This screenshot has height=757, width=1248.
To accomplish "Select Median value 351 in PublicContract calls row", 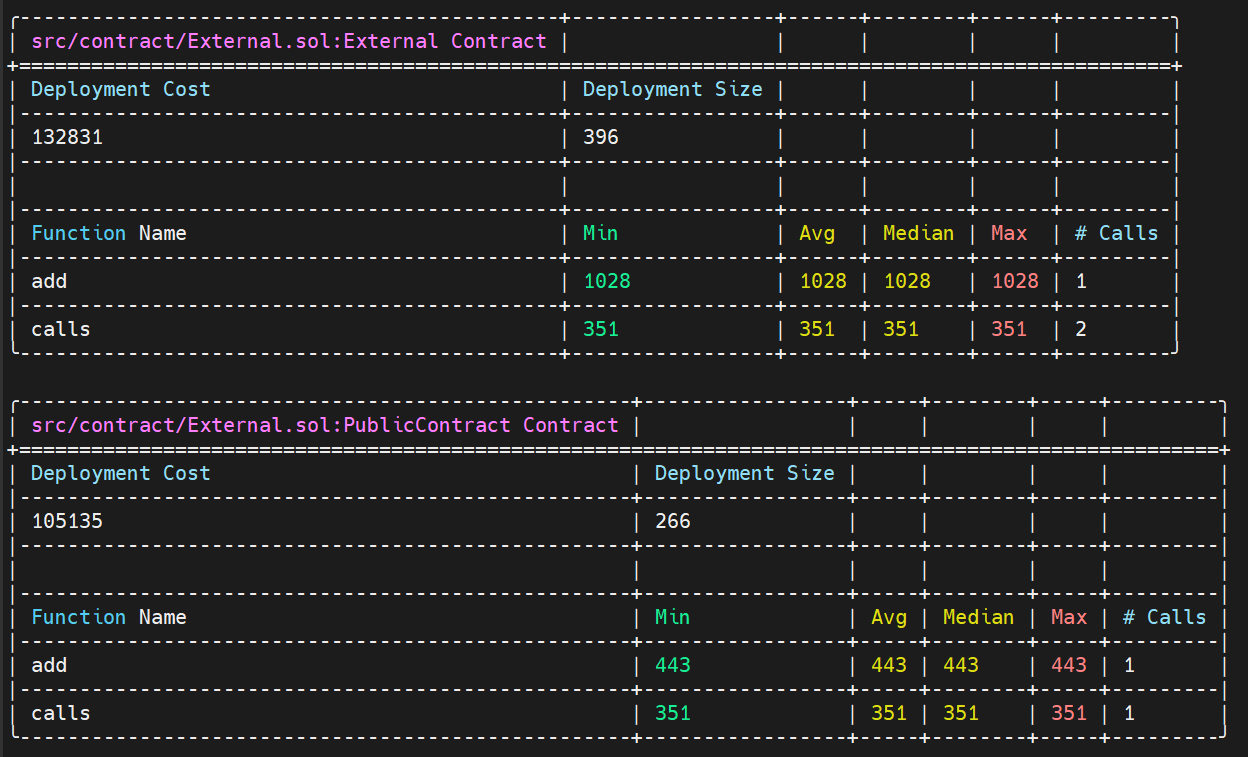I will click(961, 713).
